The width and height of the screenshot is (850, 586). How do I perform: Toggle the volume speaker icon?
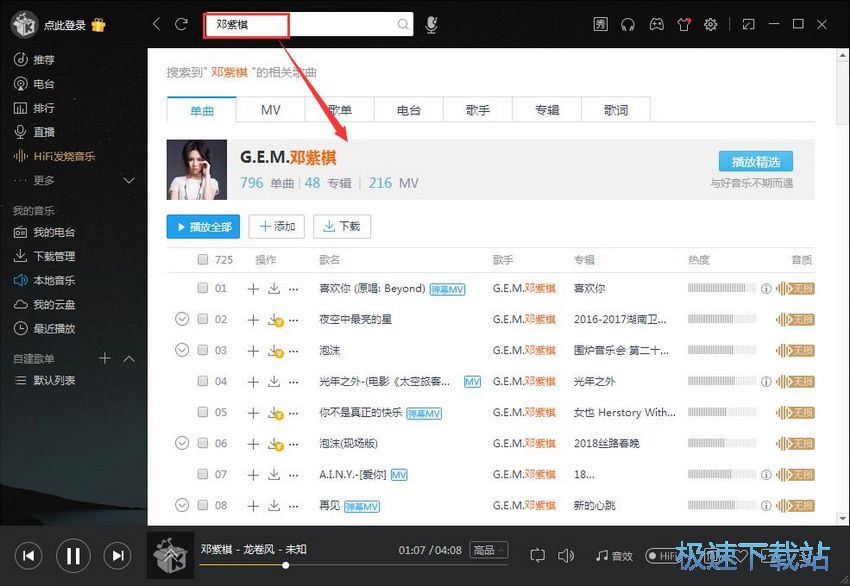[x=566, y=556]
